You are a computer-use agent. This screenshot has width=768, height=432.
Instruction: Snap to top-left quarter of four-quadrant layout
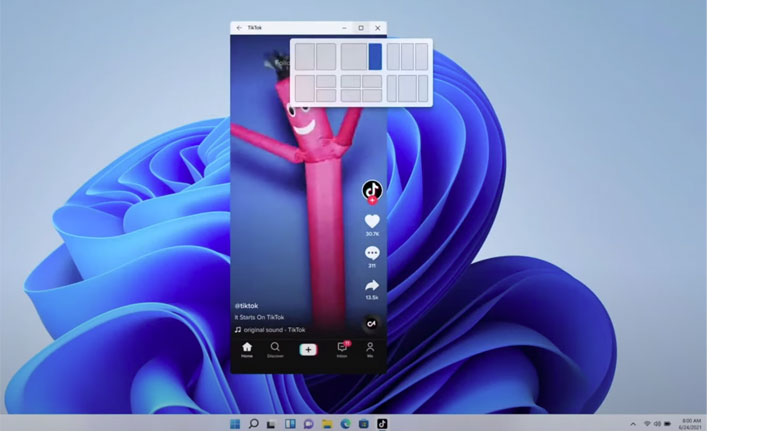coord(351,81)
